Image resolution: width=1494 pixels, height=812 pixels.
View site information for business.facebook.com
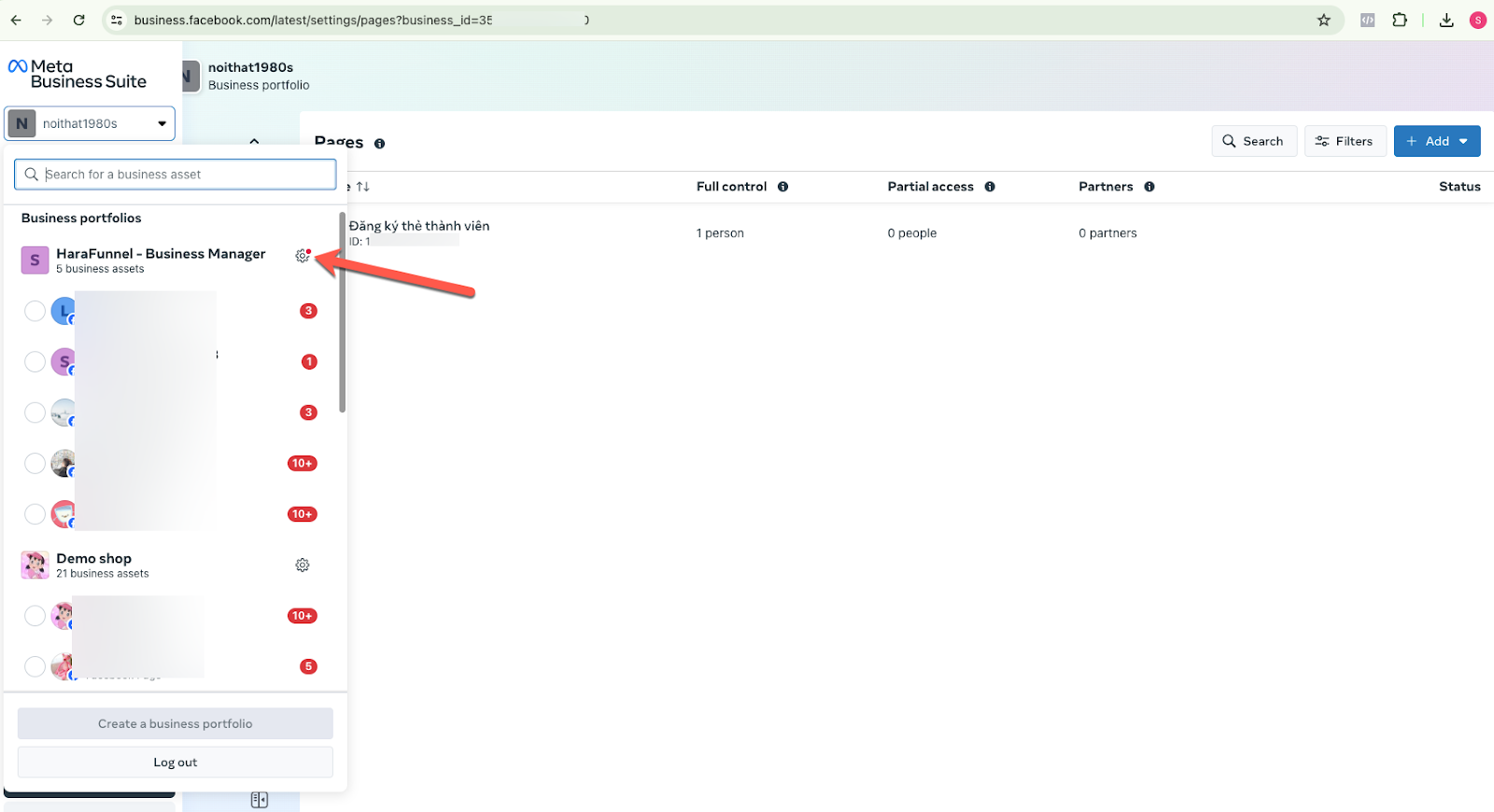pyautogui.click(x=117, y=20)
